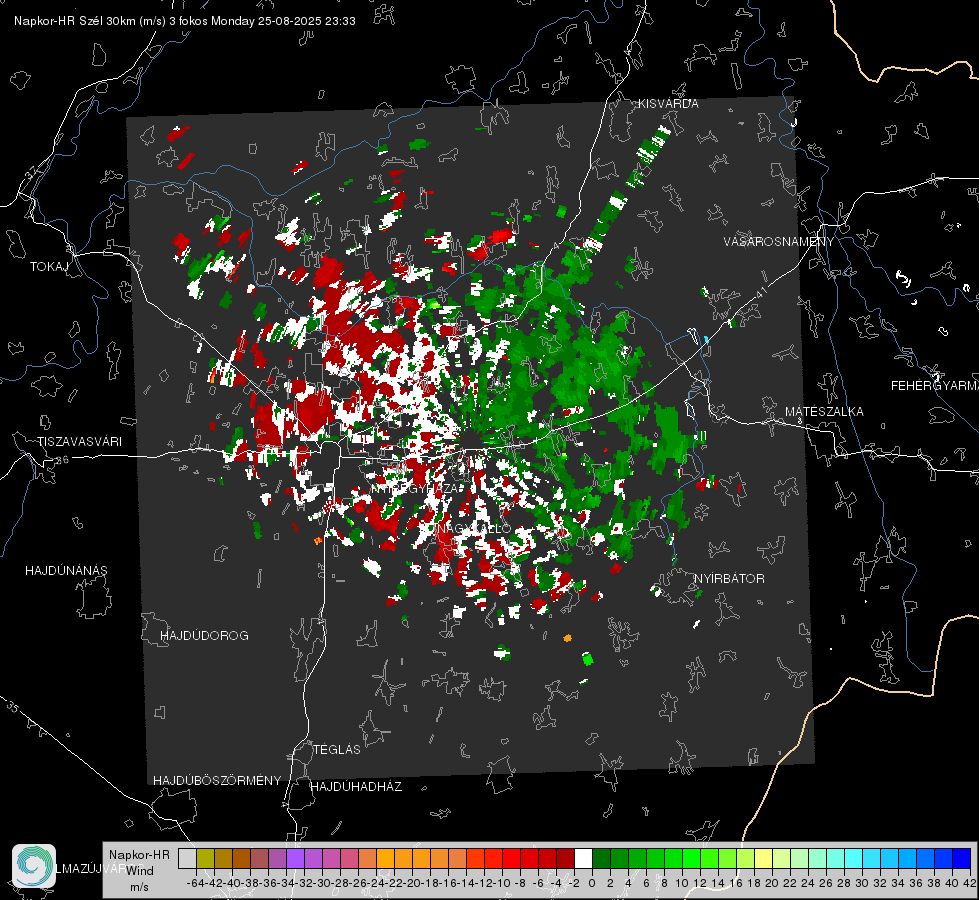979x900 pixels.
Task: Click the Napkor-HR legend title
Action: [139, 855]
